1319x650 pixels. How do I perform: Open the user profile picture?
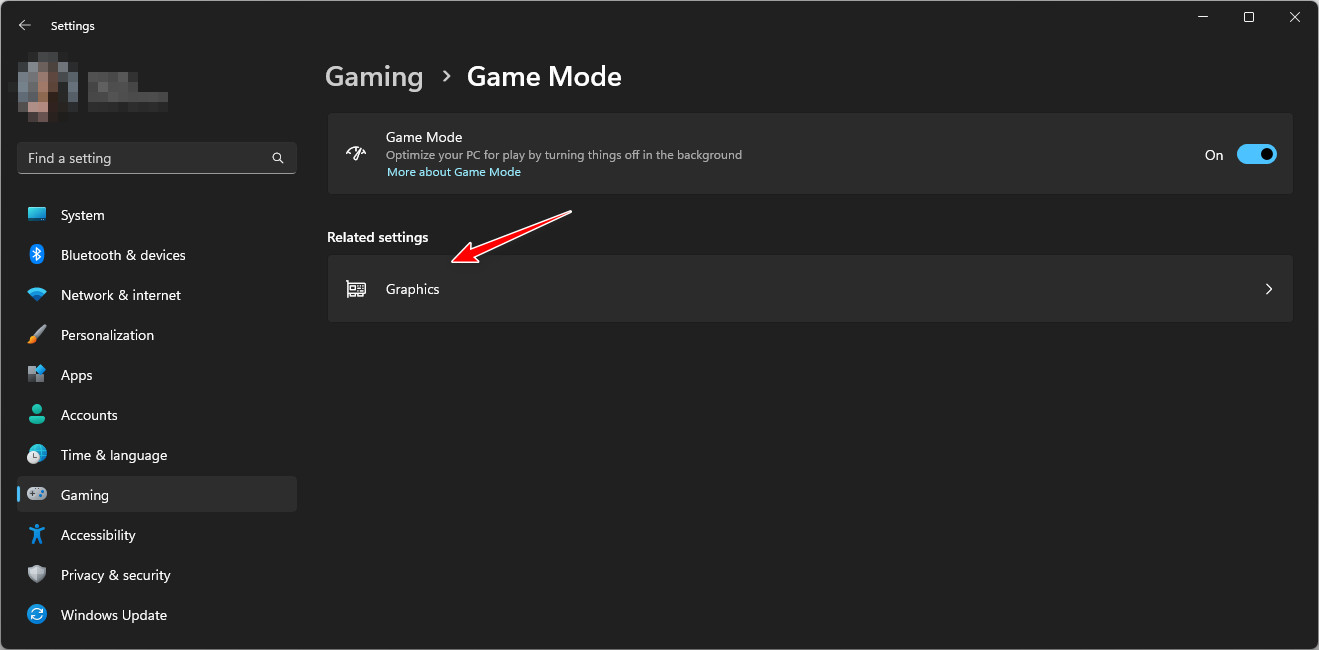tap(43, 84)
